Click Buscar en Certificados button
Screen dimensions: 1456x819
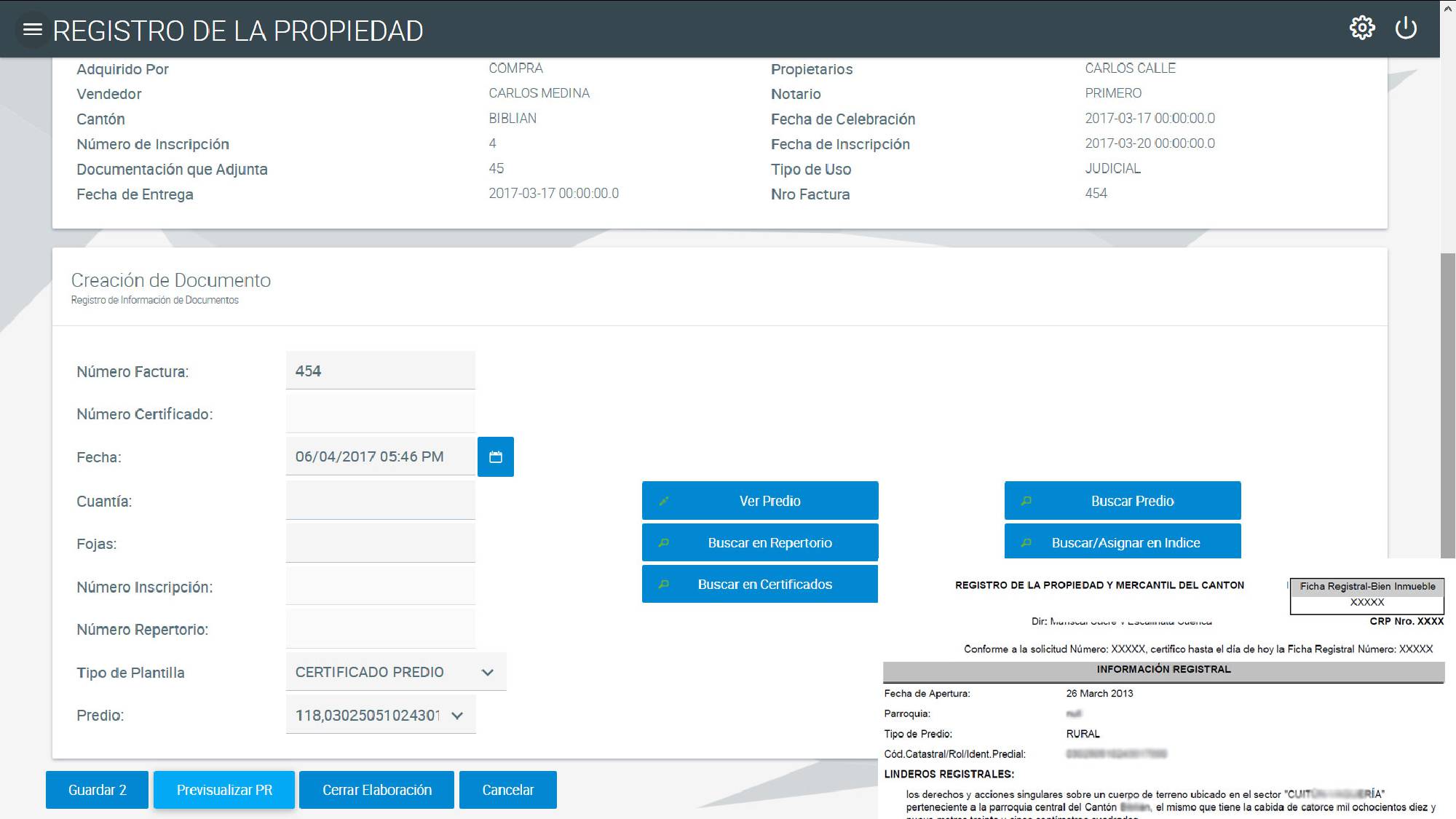click(x=760, y=584)
